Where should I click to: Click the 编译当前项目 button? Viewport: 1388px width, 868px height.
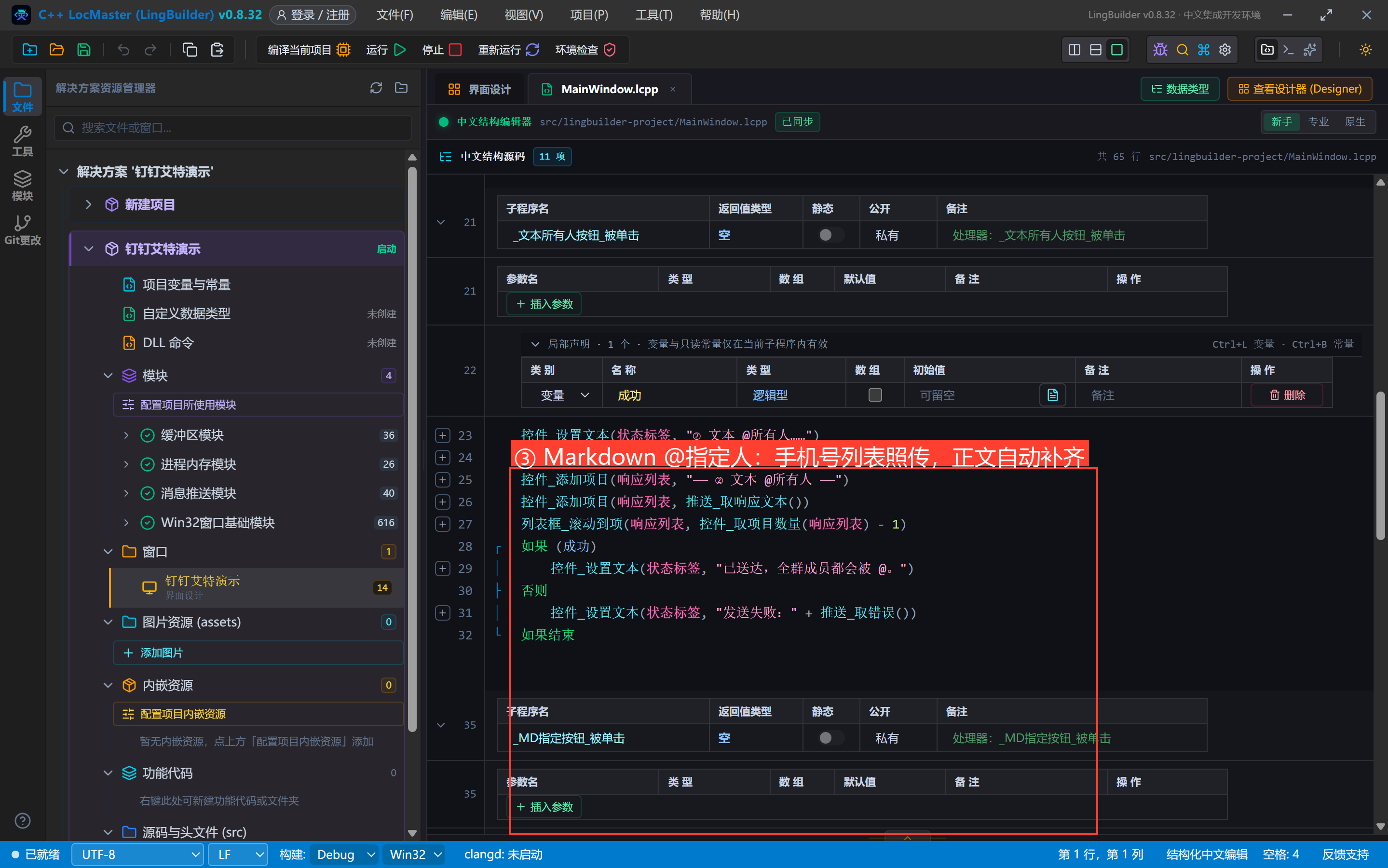(x=309, y=50)
